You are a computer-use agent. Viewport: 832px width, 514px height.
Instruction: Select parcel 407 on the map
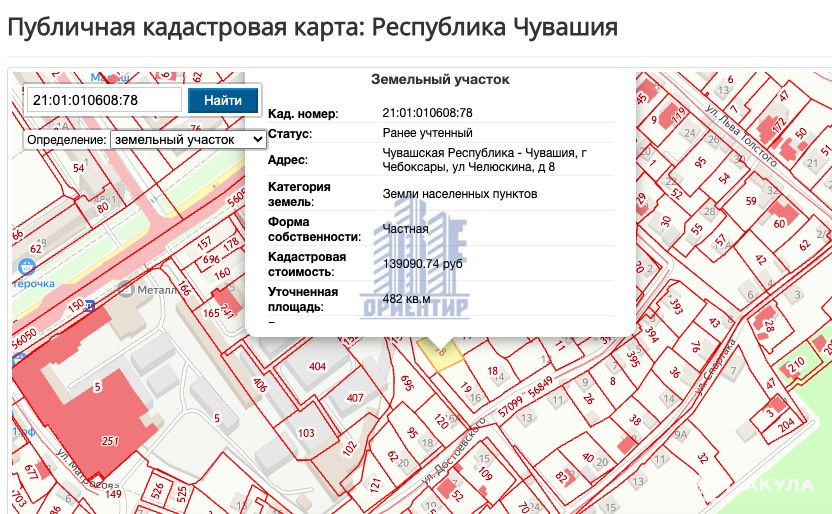[354, 397]
